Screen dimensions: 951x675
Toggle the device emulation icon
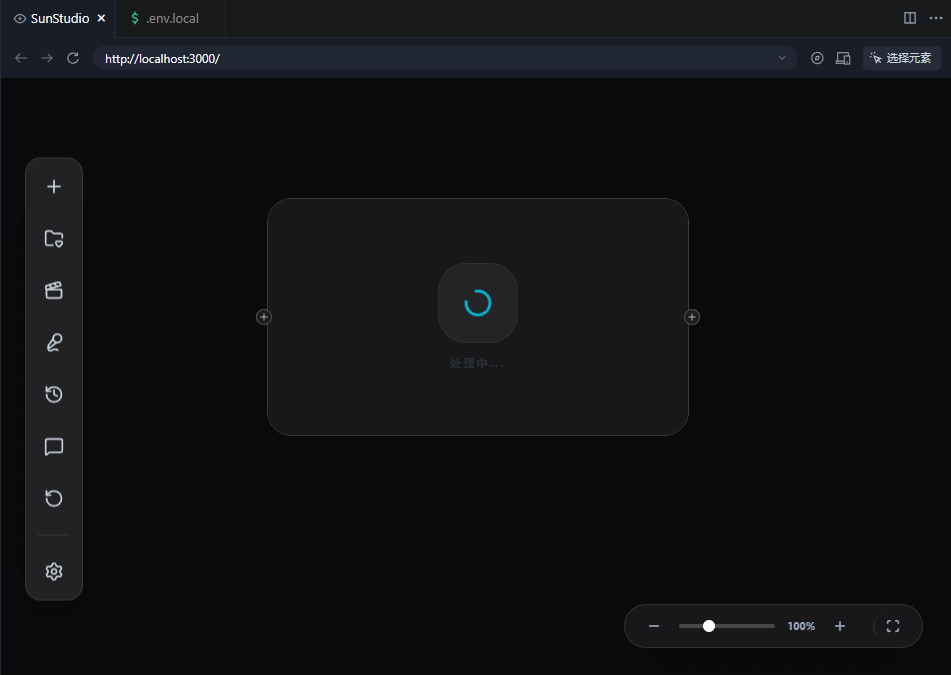coord(843,58)
